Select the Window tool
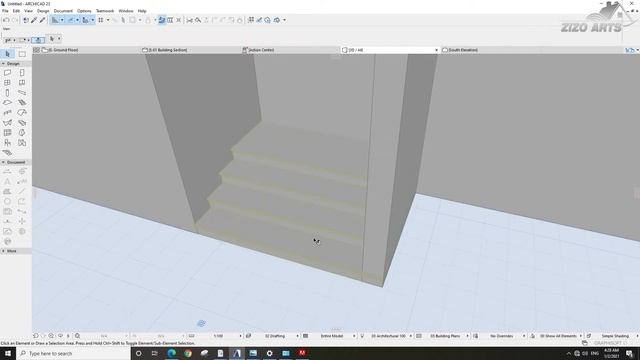This screenshot has width=640, height=360. (7, 82)
